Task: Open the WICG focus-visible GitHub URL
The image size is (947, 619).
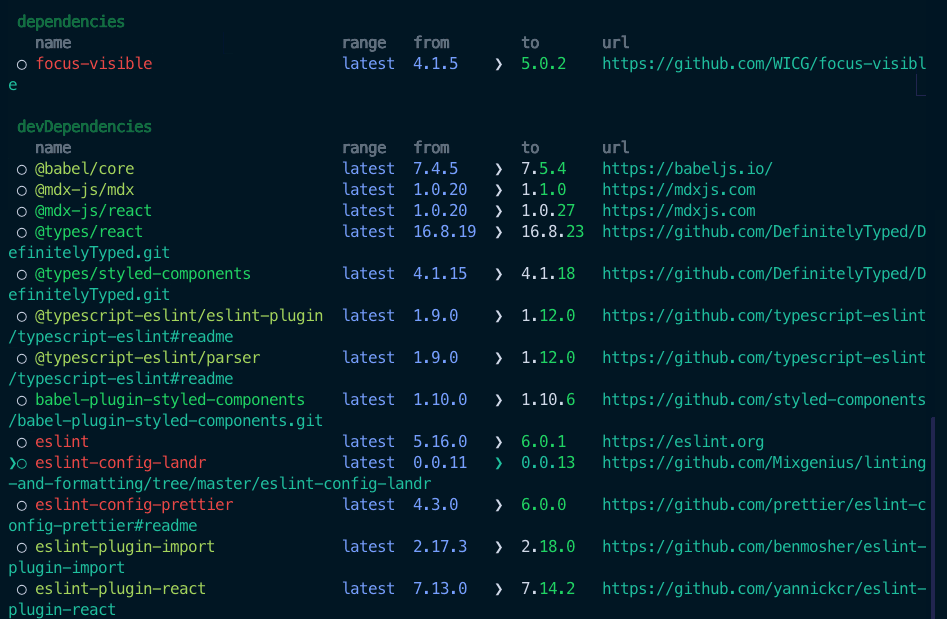Action: tap(763, 63)
